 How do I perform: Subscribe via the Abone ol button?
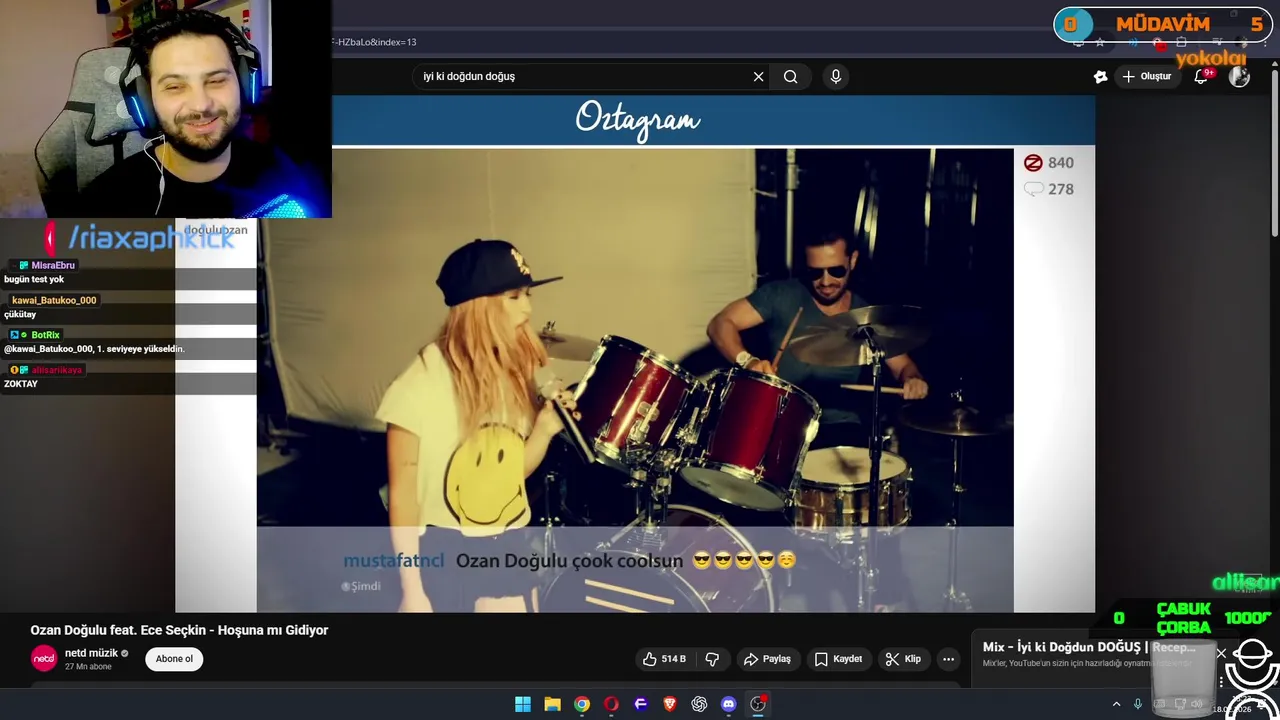pos(174,659)
